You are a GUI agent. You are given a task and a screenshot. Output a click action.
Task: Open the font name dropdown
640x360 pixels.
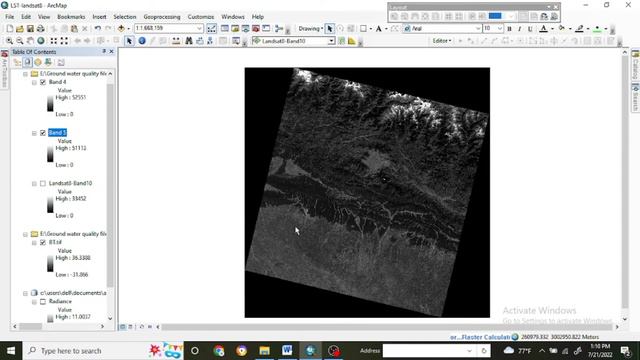point(478,29)
